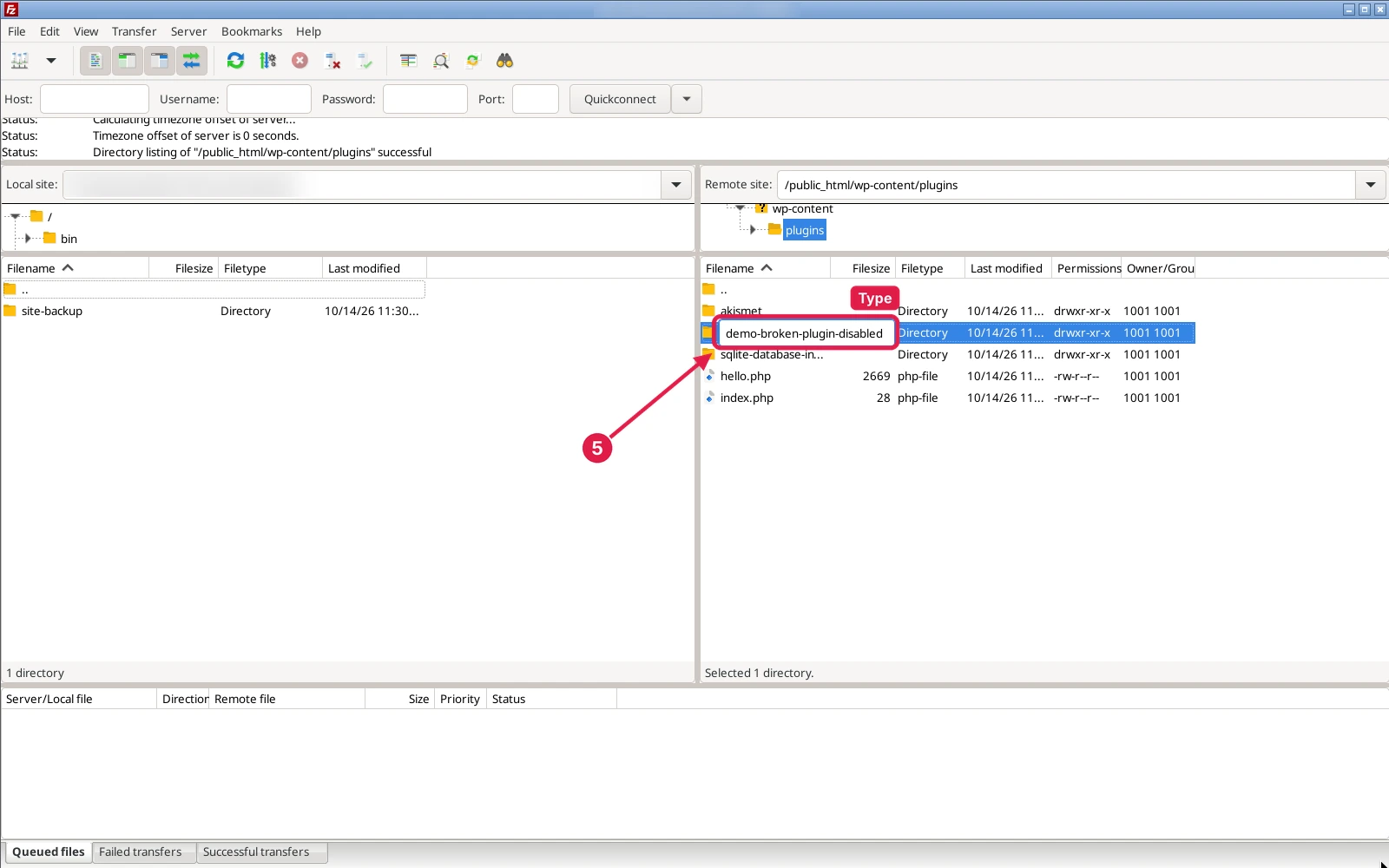
Task: Expand Remote site path dropdown
Action: coord(1371,185)
